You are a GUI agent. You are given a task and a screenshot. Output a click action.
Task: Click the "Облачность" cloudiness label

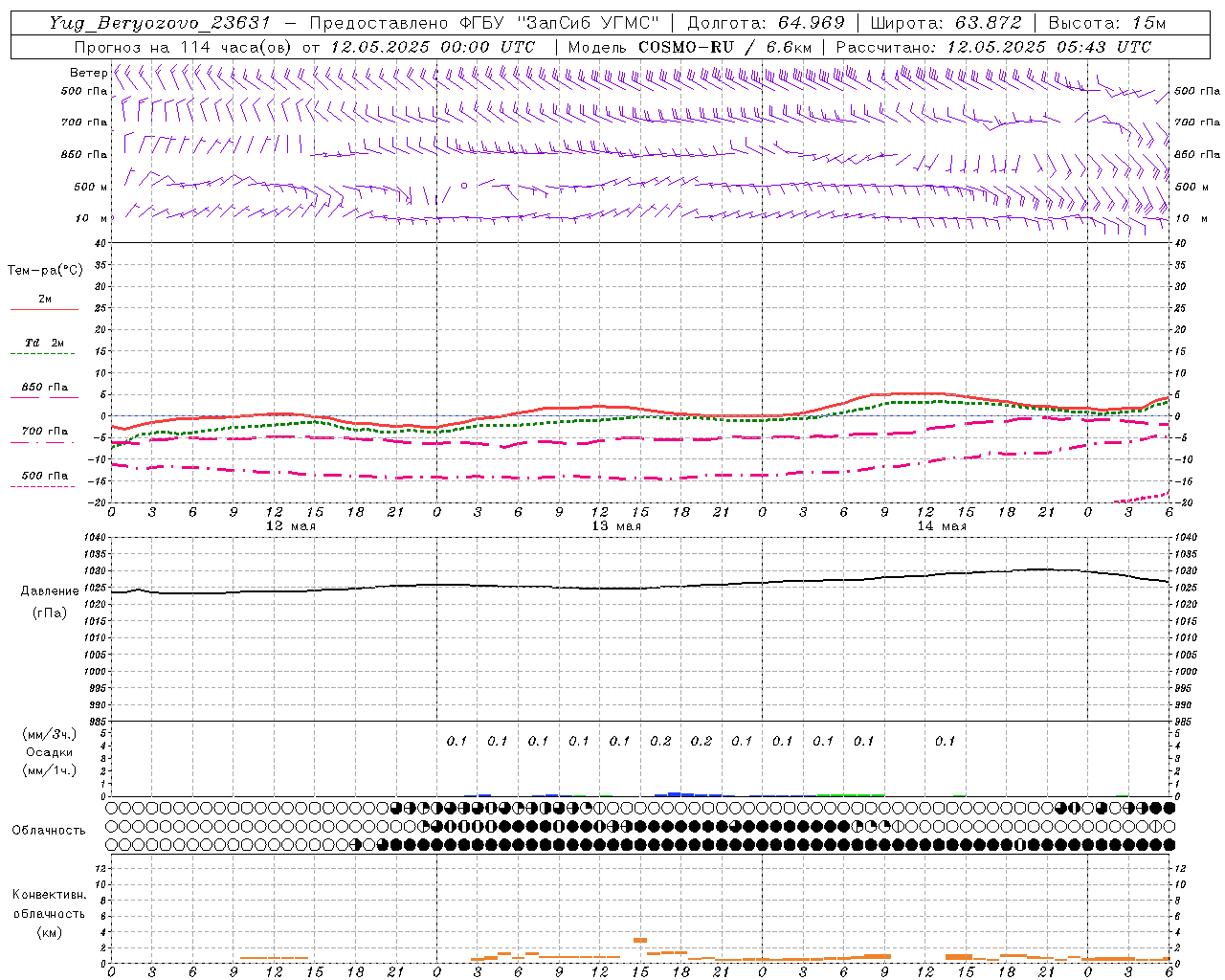click(49, 830)
